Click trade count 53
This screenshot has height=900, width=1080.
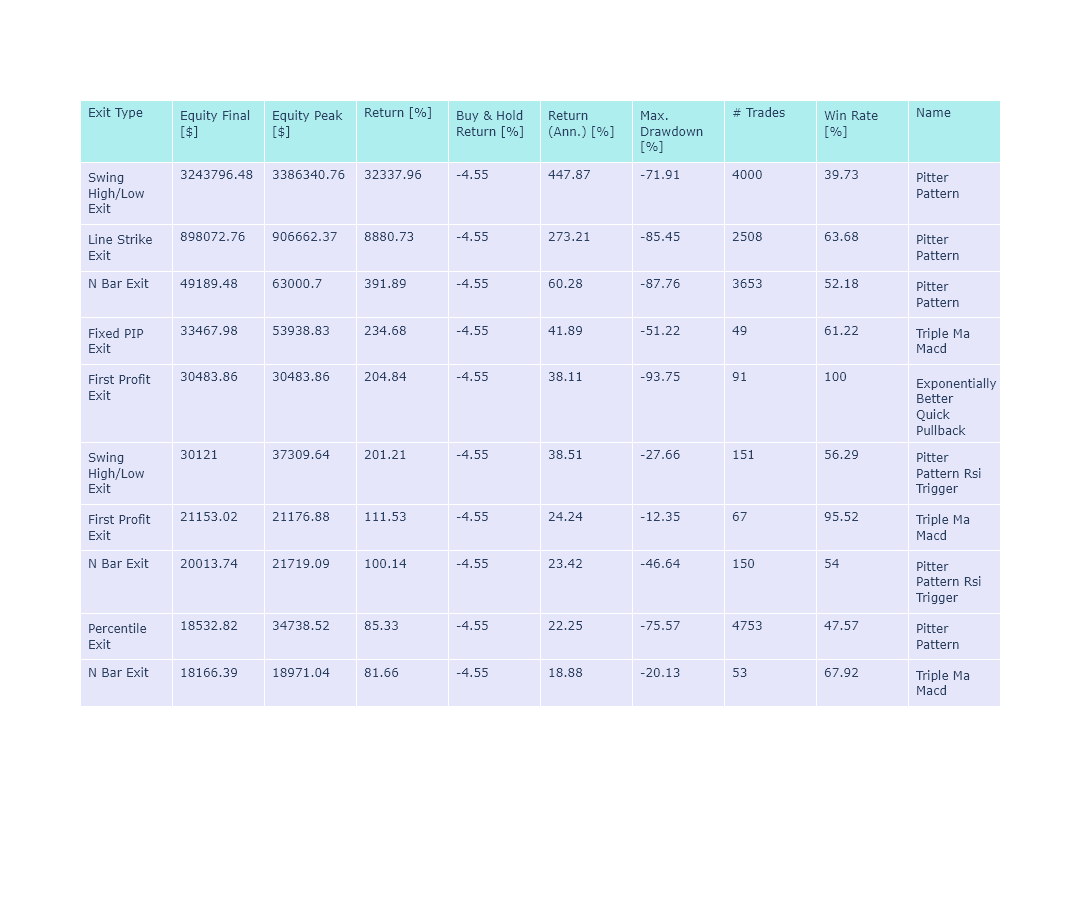[x=739, y=673]
